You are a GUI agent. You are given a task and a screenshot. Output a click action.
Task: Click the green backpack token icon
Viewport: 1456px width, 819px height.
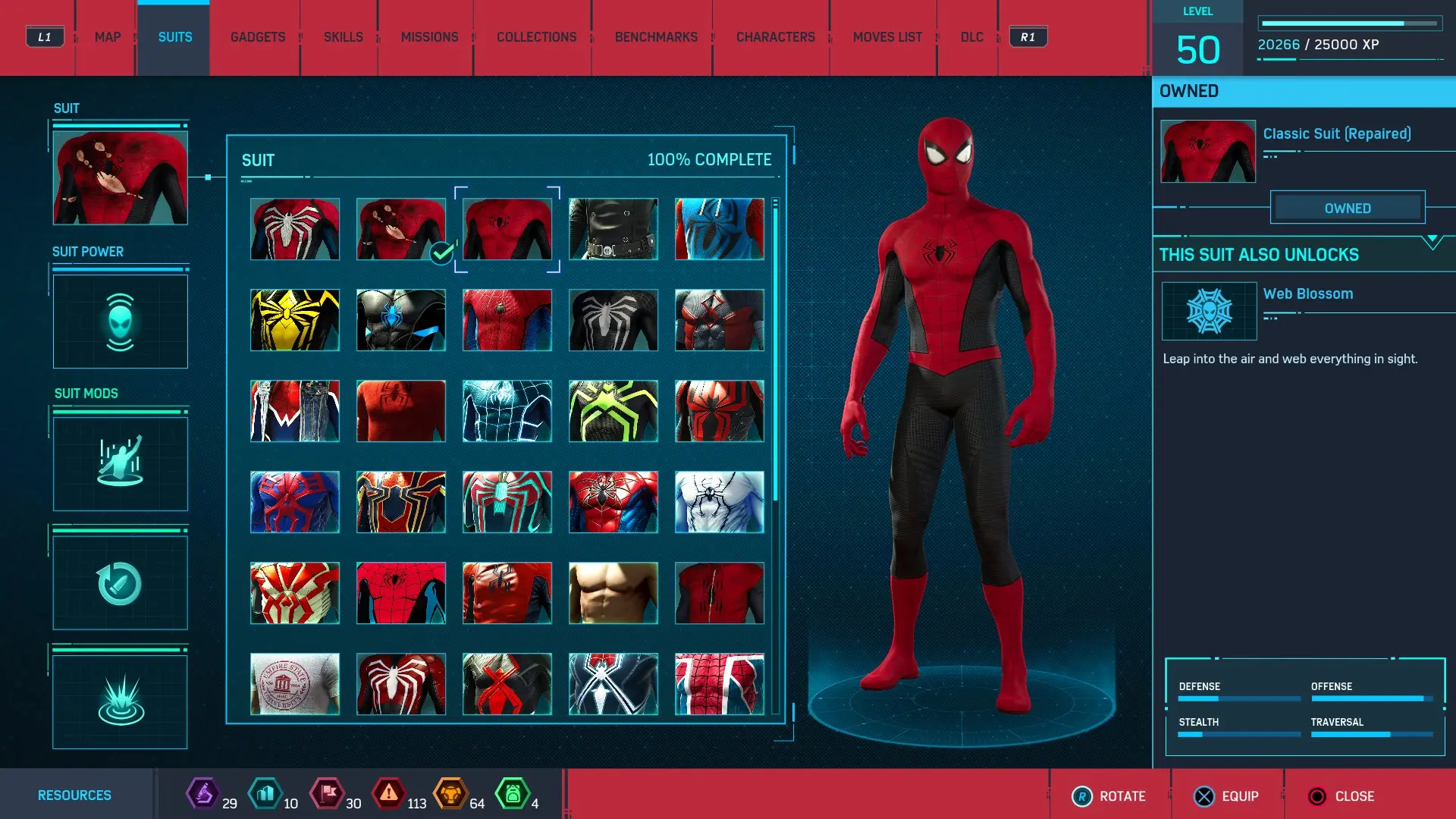coord(513,794)
